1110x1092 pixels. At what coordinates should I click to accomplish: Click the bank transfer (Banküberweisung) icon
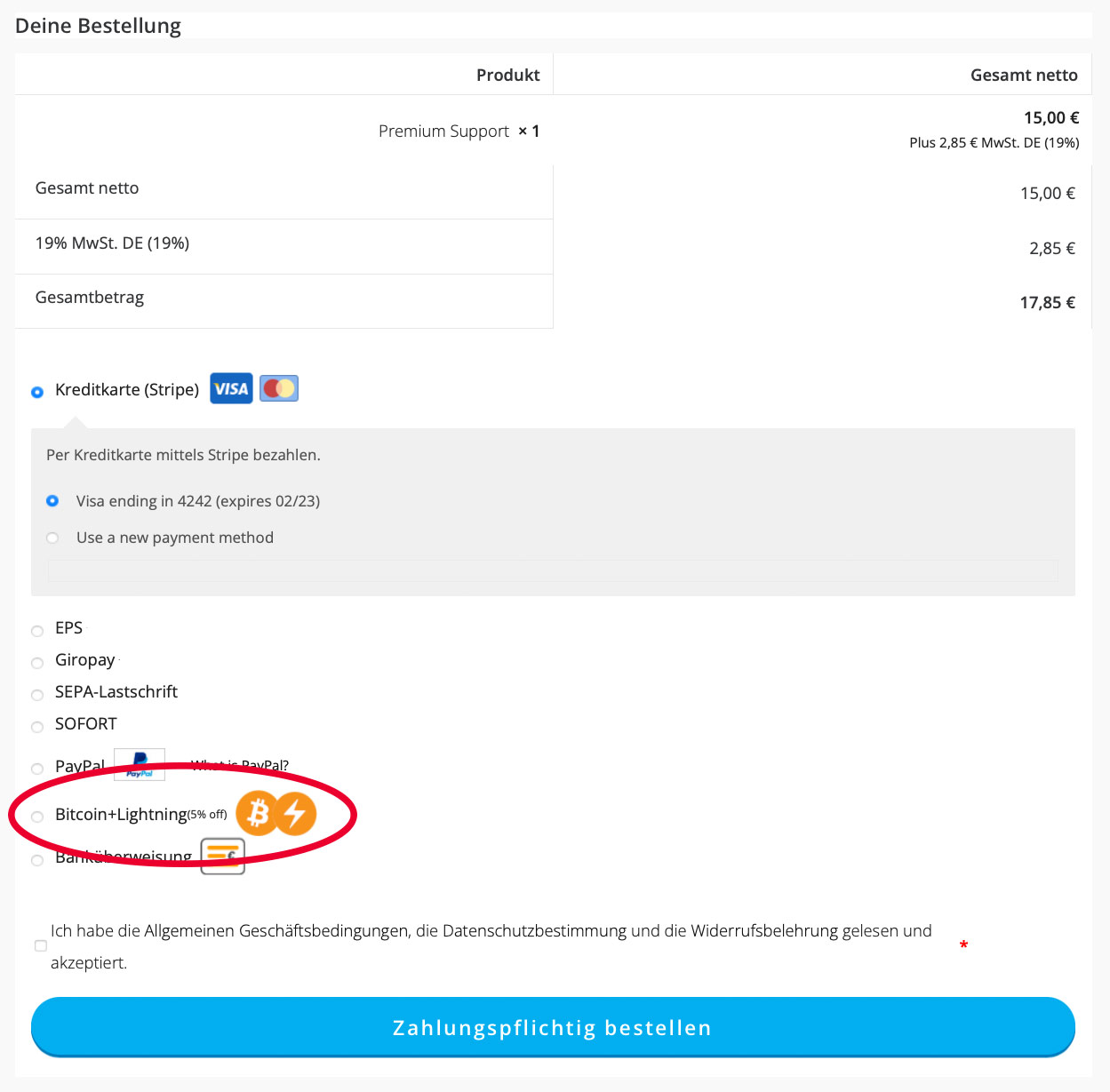click(222, 856)
